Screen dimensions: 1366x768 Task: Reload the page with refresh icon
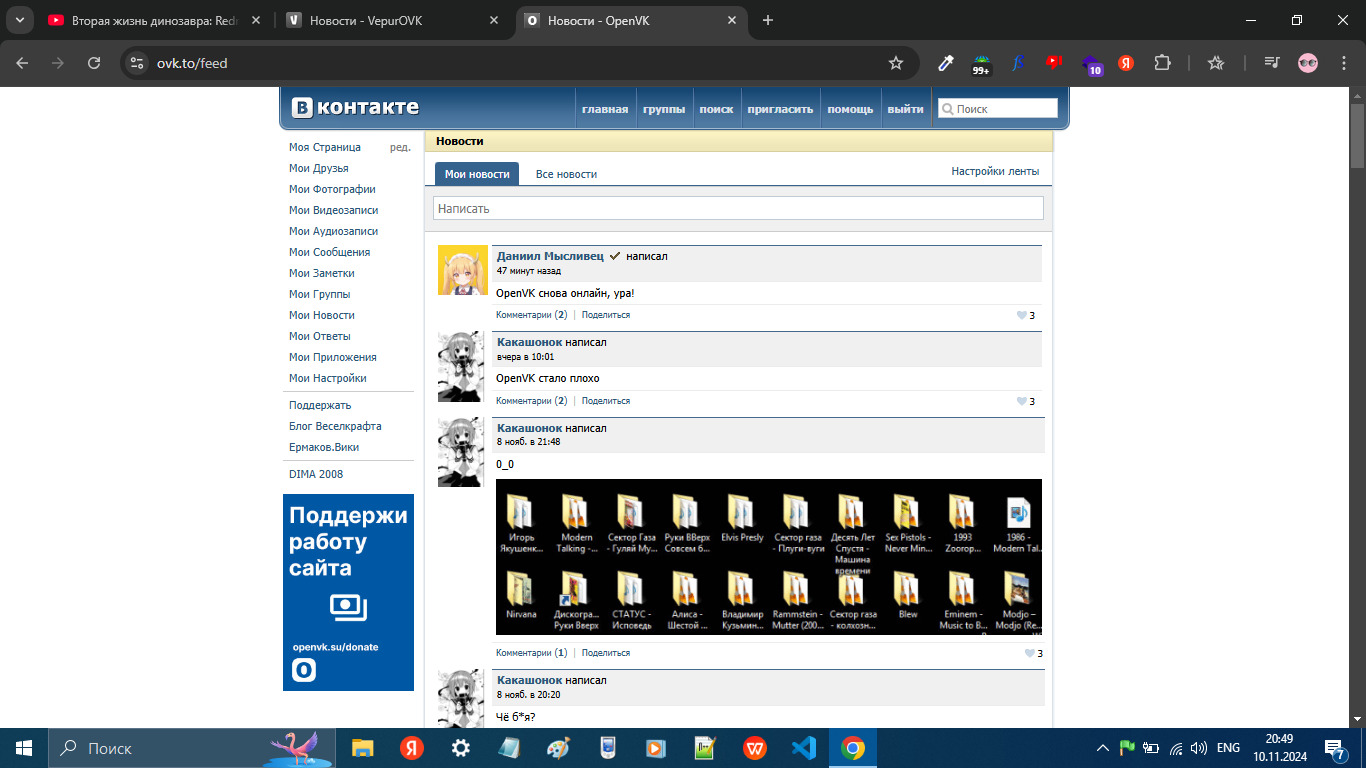click(94, 63)
